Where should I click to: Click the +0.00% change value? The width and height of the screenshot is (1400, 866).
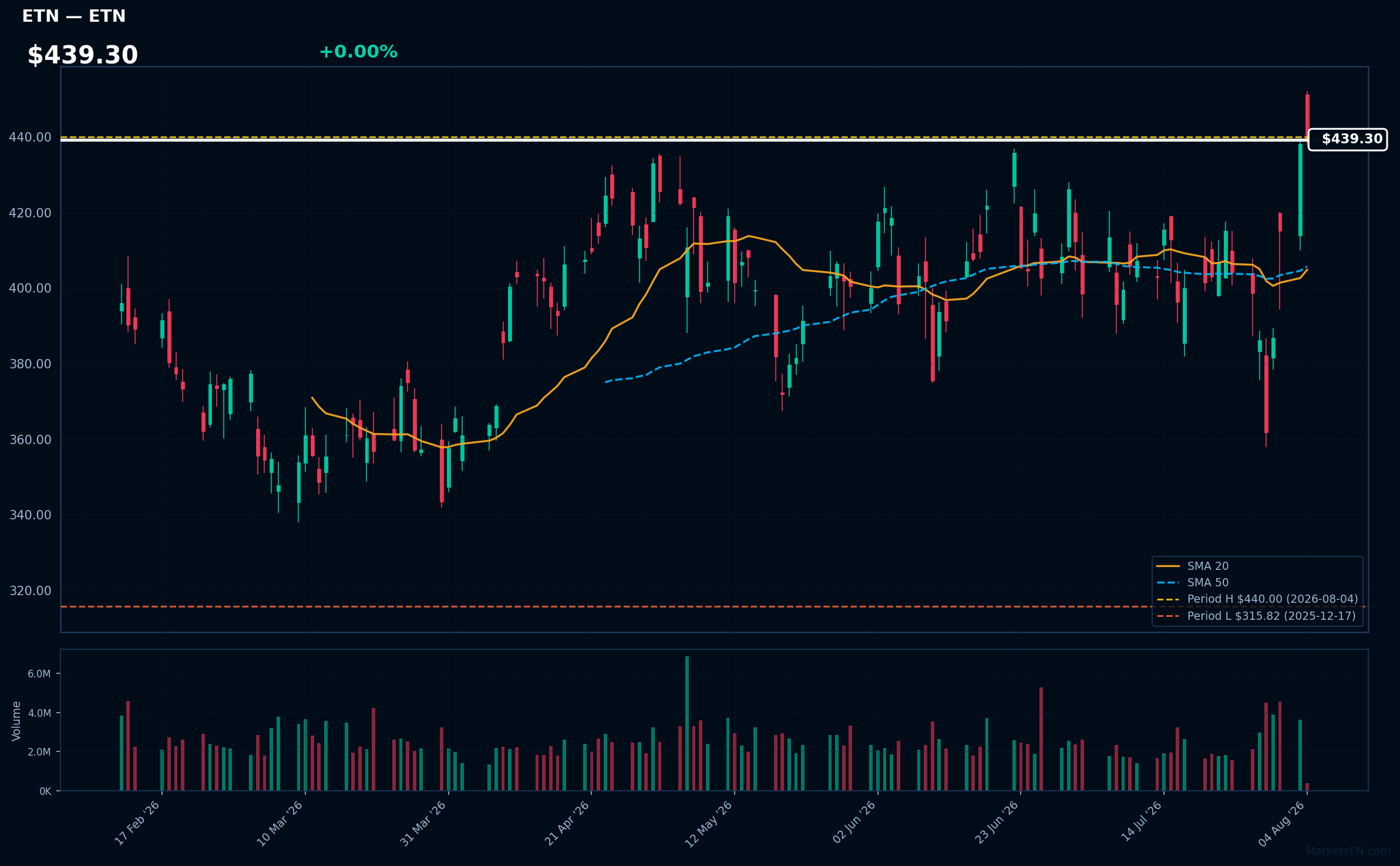358,52
